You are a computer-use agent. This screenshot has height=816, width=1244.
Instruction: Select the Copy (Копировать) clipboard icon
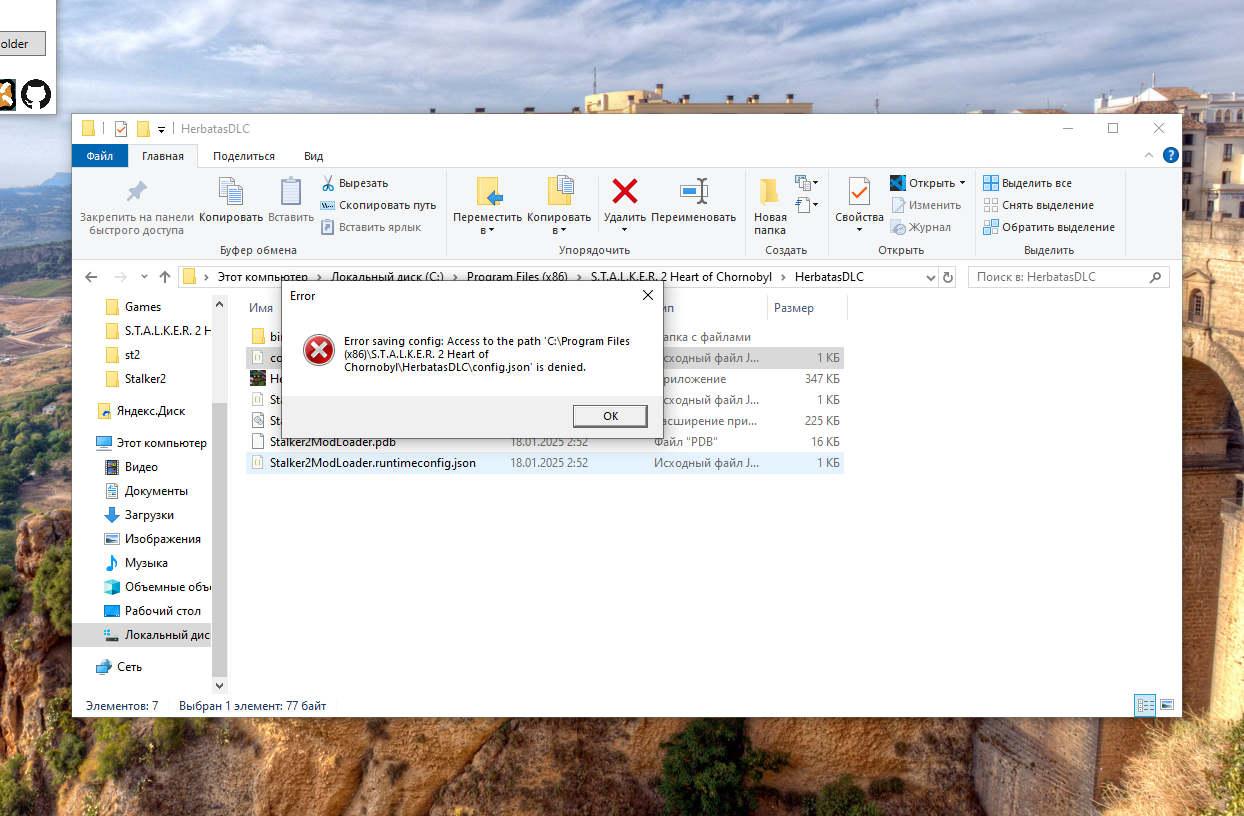point(231,191)
